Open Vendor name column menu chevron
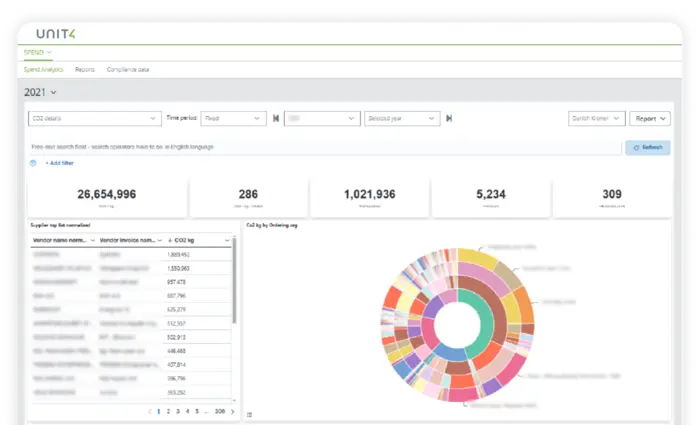The height and width of the screenshot is (425, 700). [x=92, y=240]
